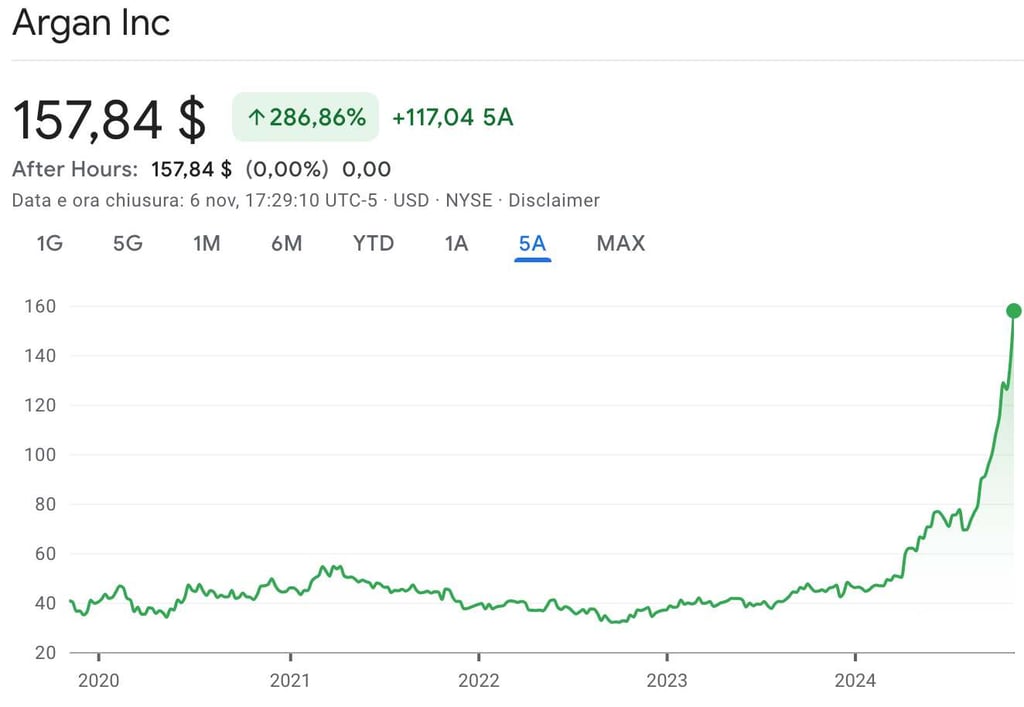Click the 2020 label on time axis

pos(98,682)
